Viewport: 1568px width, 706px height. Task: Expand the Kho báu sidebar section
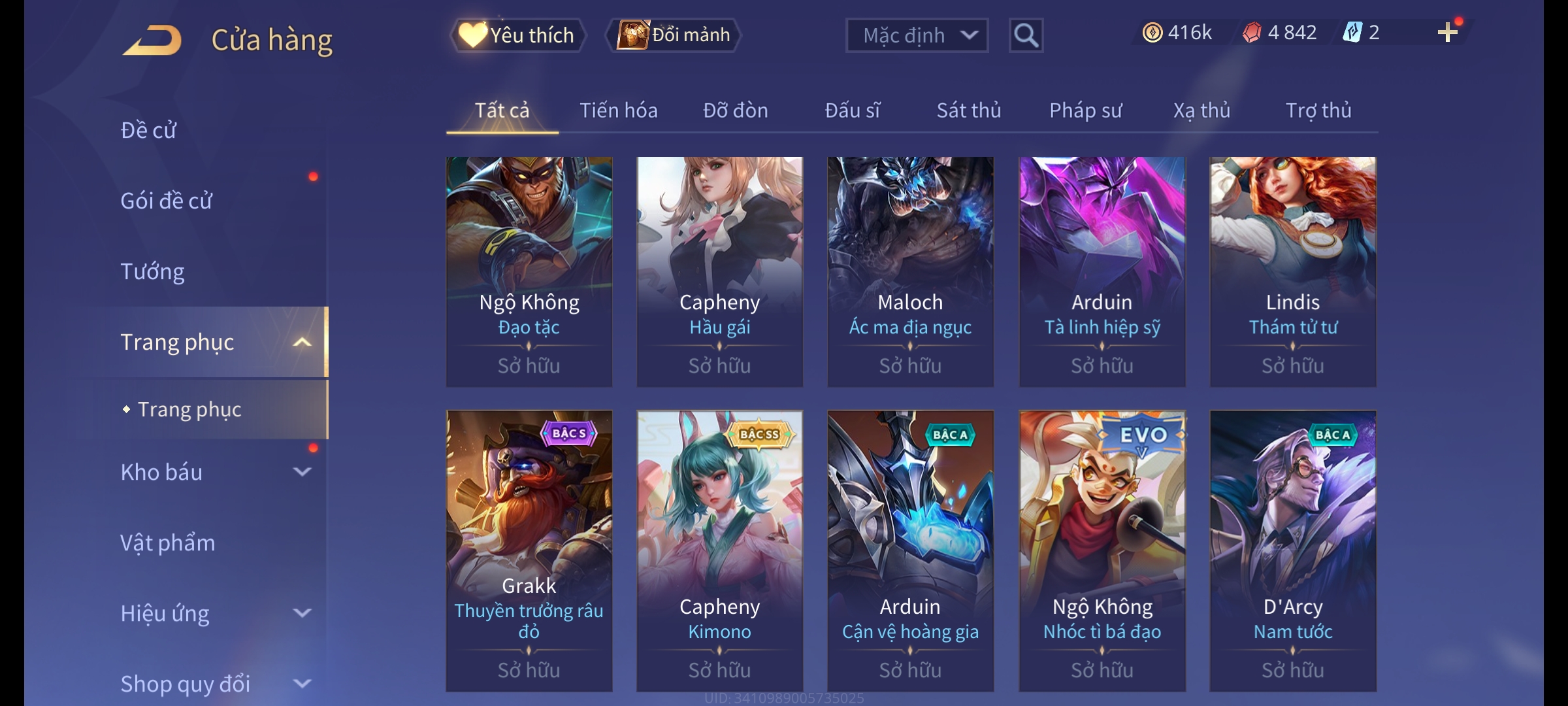click(302, 472)
